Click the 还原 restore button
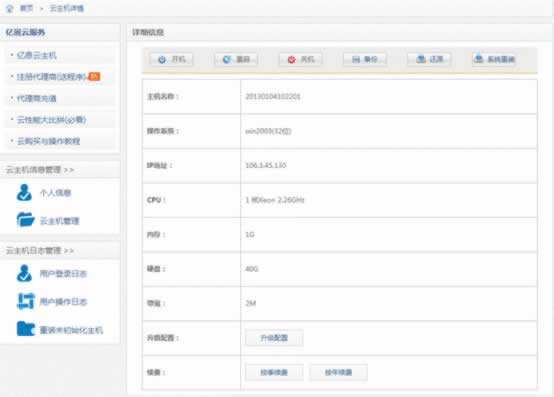The width and height of the screenshot is (554, 397). pos(429,59)
